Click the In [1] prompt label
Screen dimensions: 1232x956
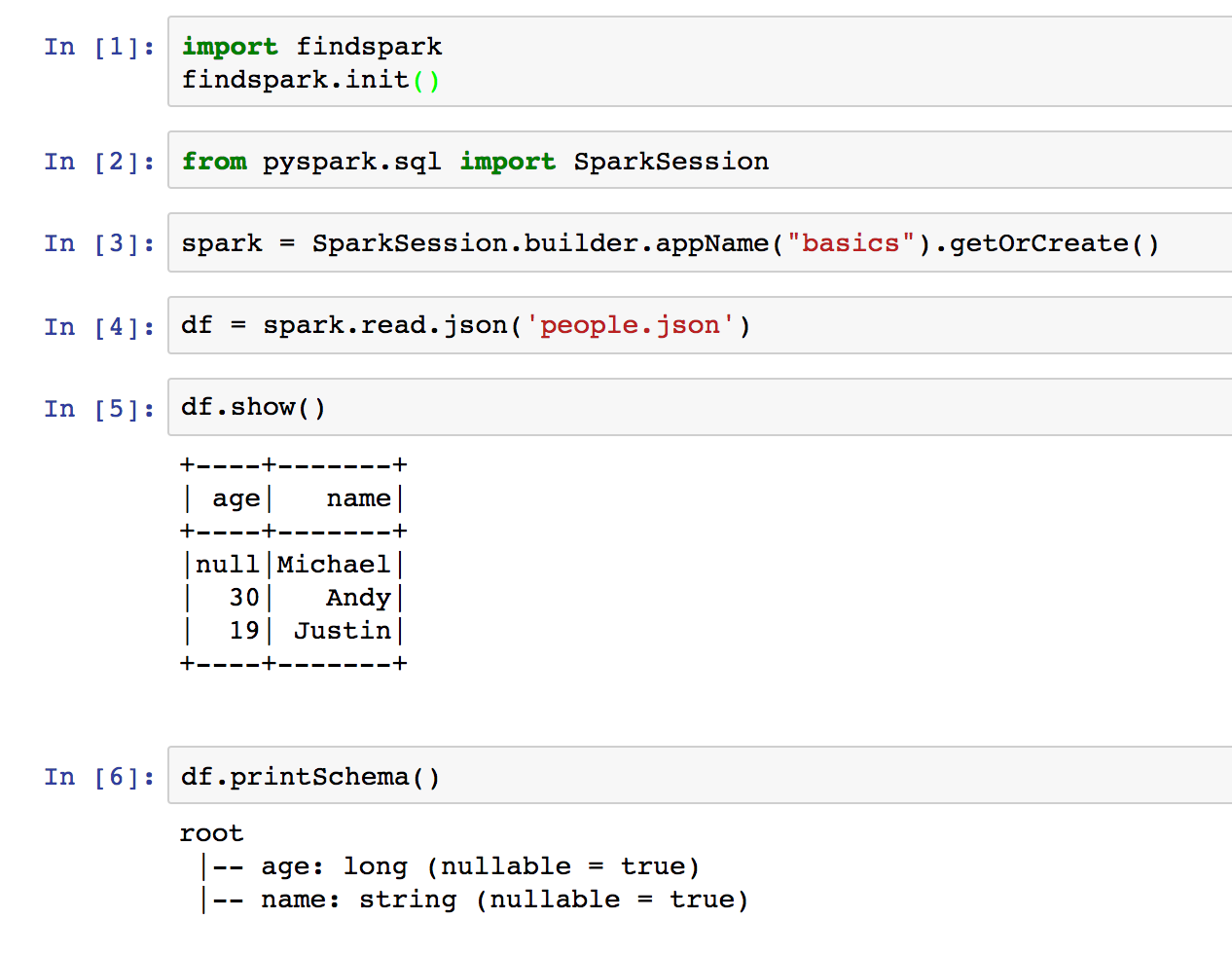pyautogui.click(x=98, y=47)
